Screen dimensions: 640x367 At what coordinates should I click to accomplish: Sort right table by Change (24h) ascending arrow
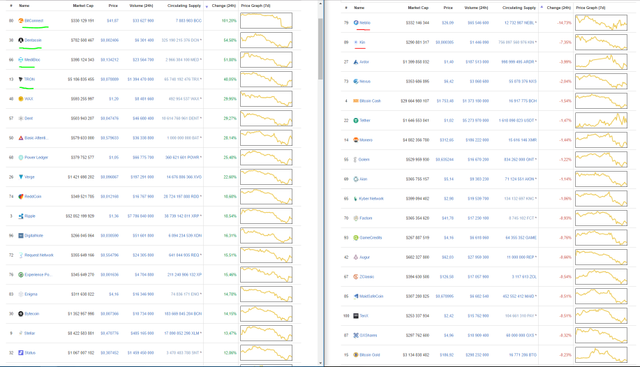(542, 7)
